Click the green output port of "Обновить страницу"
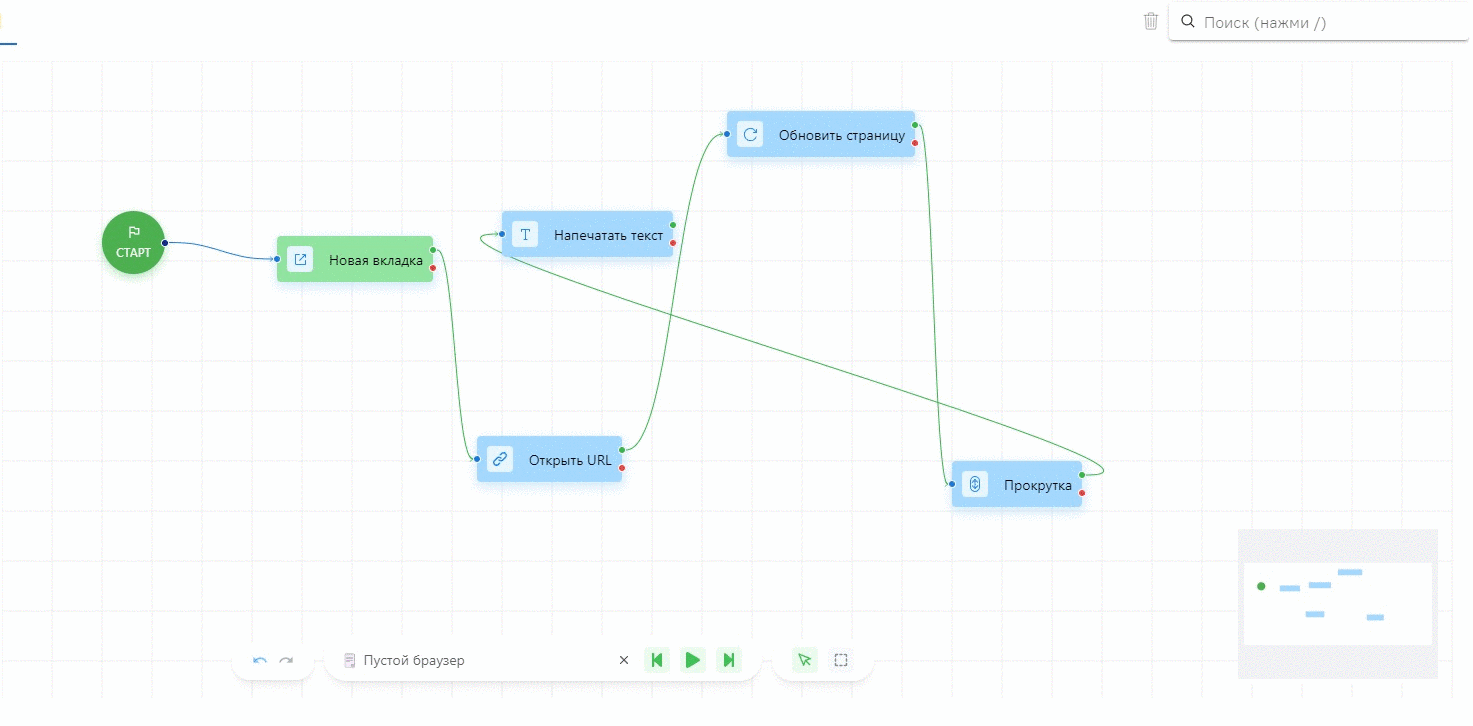1473x726 pixels. pyautogui.click(x=915, y=126)
